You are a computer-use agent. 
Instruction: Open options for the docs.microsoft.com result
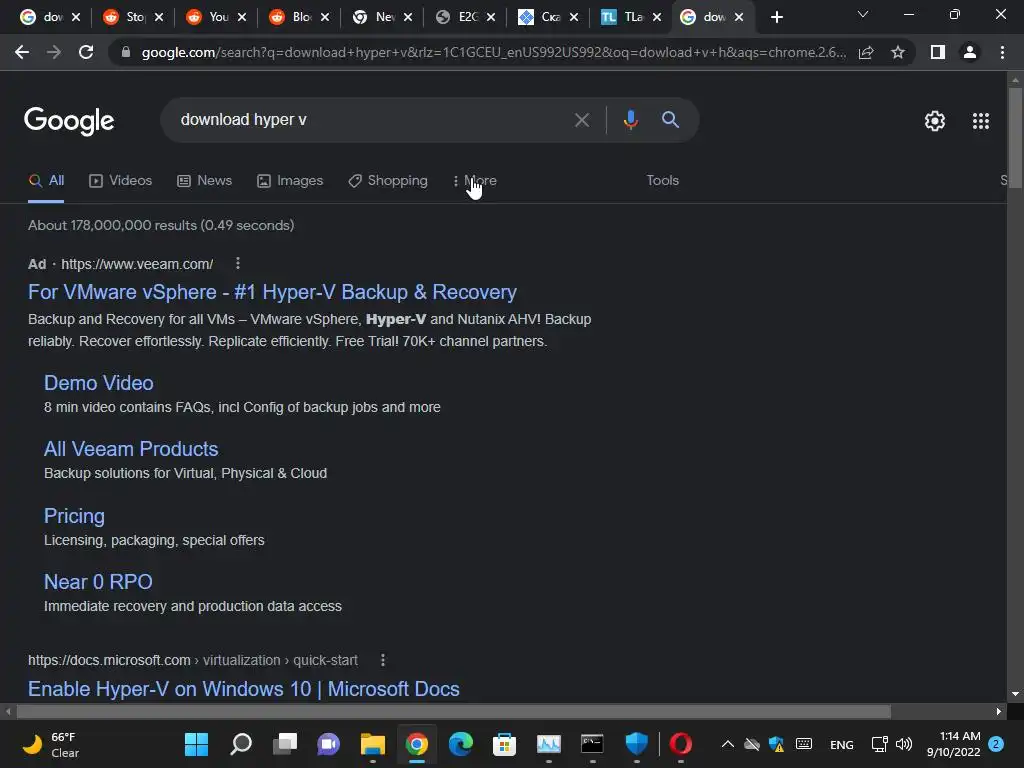click(383, 660)
